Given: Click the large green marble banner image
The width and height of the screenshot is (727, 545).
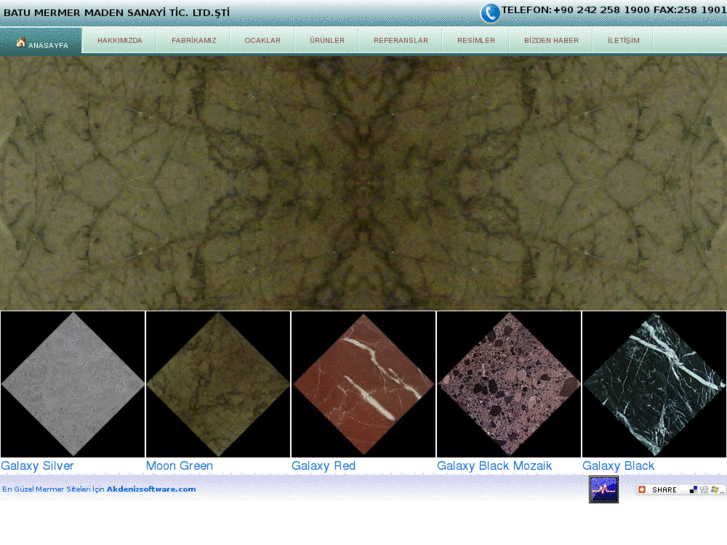Looking at the screenshot, I should pyautogui.click(x=364, y=183).
